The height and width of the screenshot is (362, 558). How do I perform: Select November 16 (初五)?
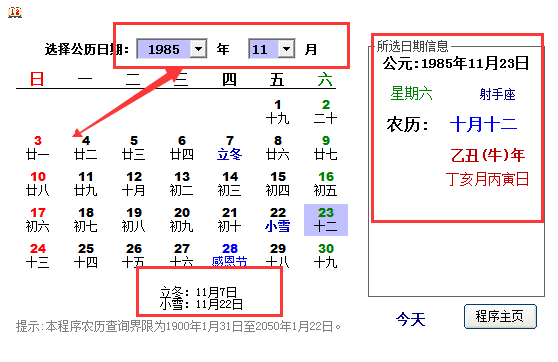[326, 184]
